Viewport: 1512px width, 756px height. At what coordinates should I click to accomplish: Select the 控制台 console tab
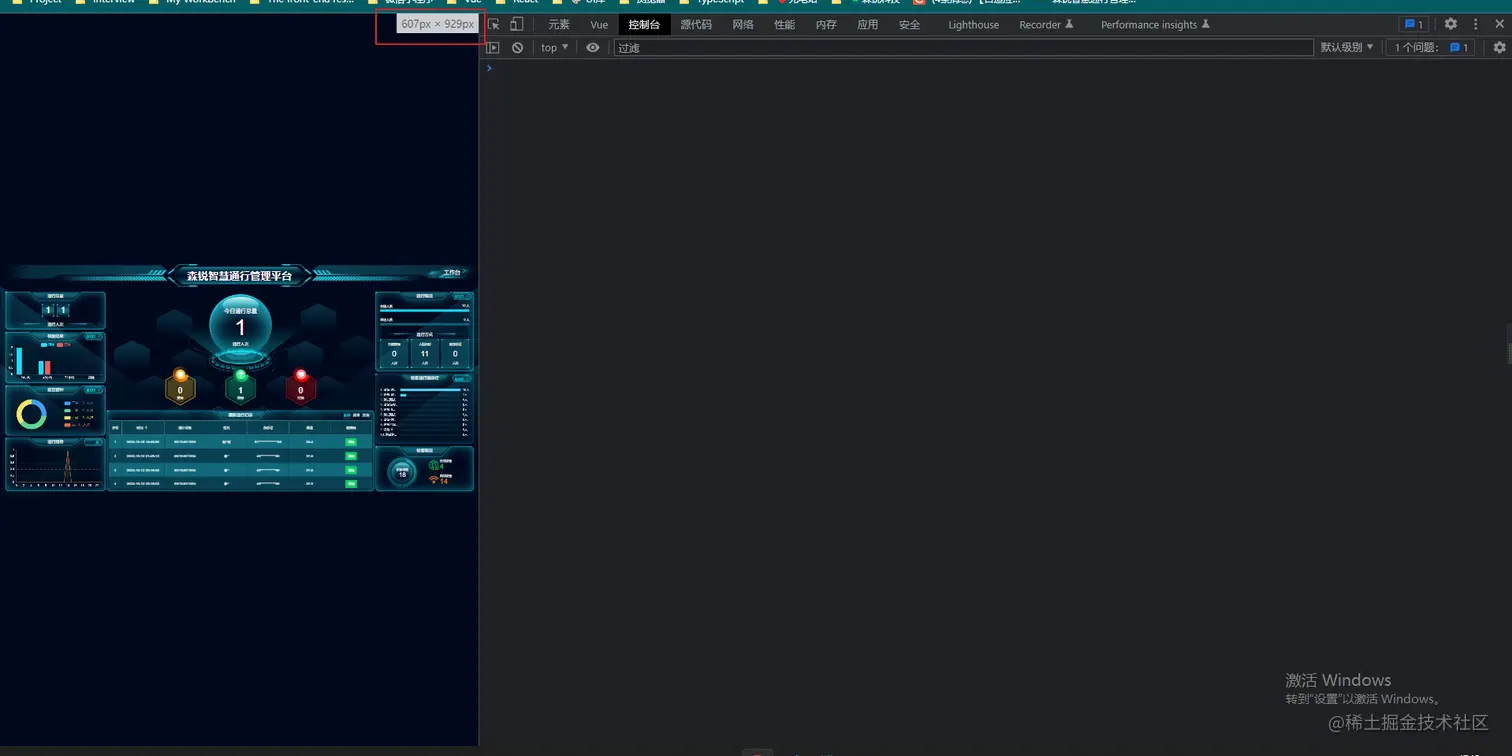(644, 25)
